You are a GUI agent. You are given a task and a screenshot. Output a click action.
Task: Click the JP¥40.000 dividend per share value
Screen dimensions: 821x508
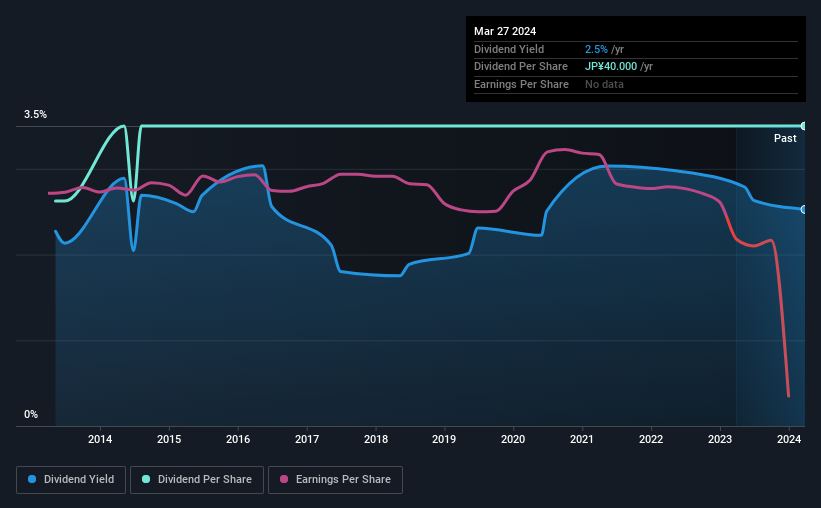[611, 67]
